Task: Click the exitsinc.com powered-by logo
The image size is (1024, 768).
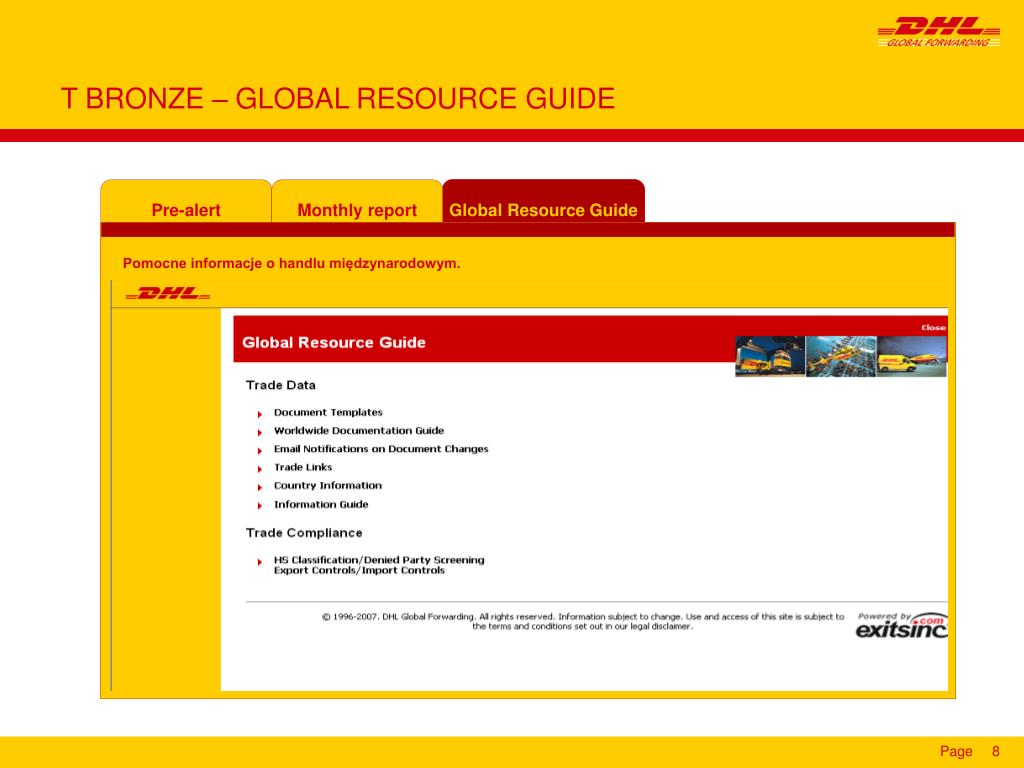Action: [x=901, y=625]
